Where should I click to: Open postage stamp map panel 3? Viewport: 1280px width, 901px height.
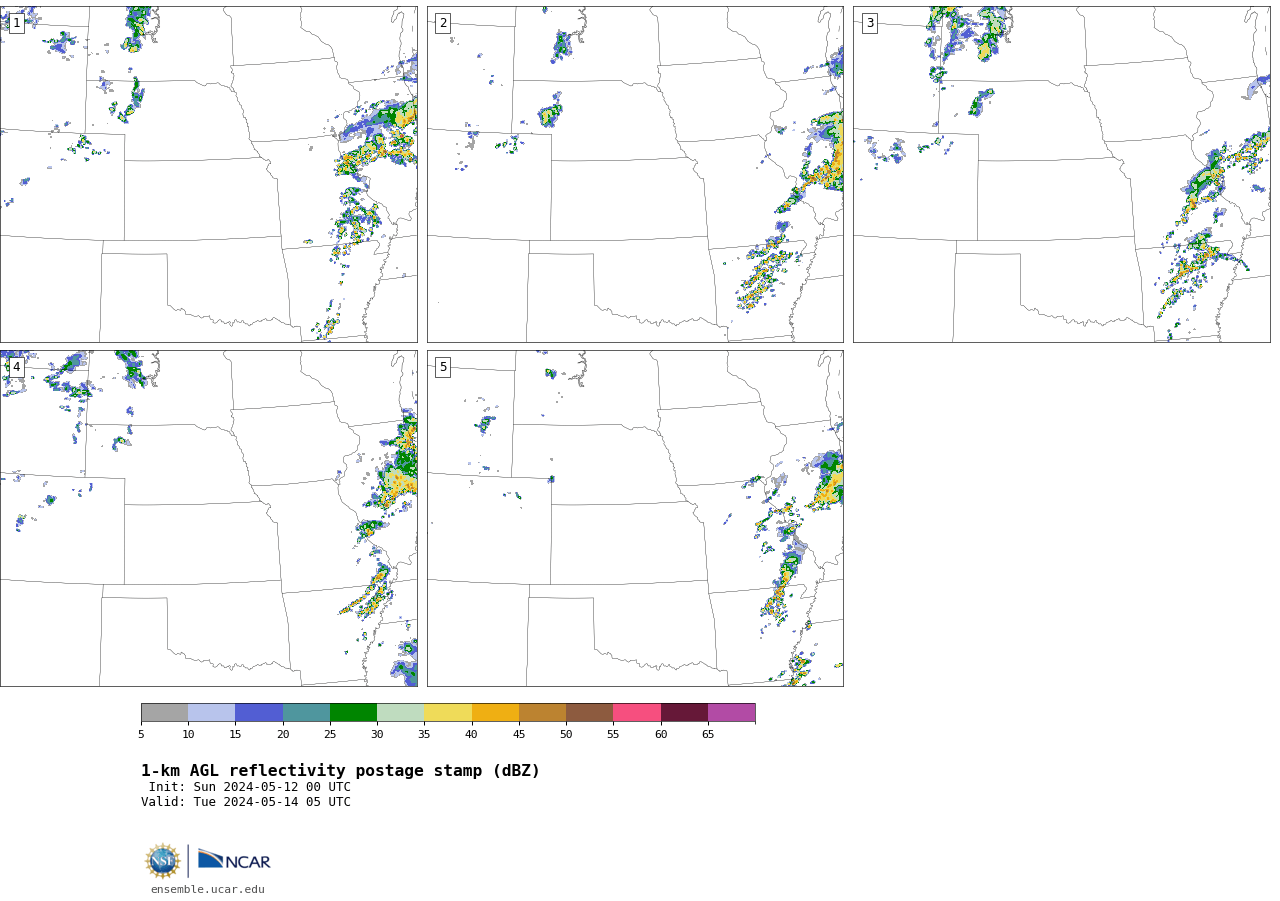(1061, 174)
